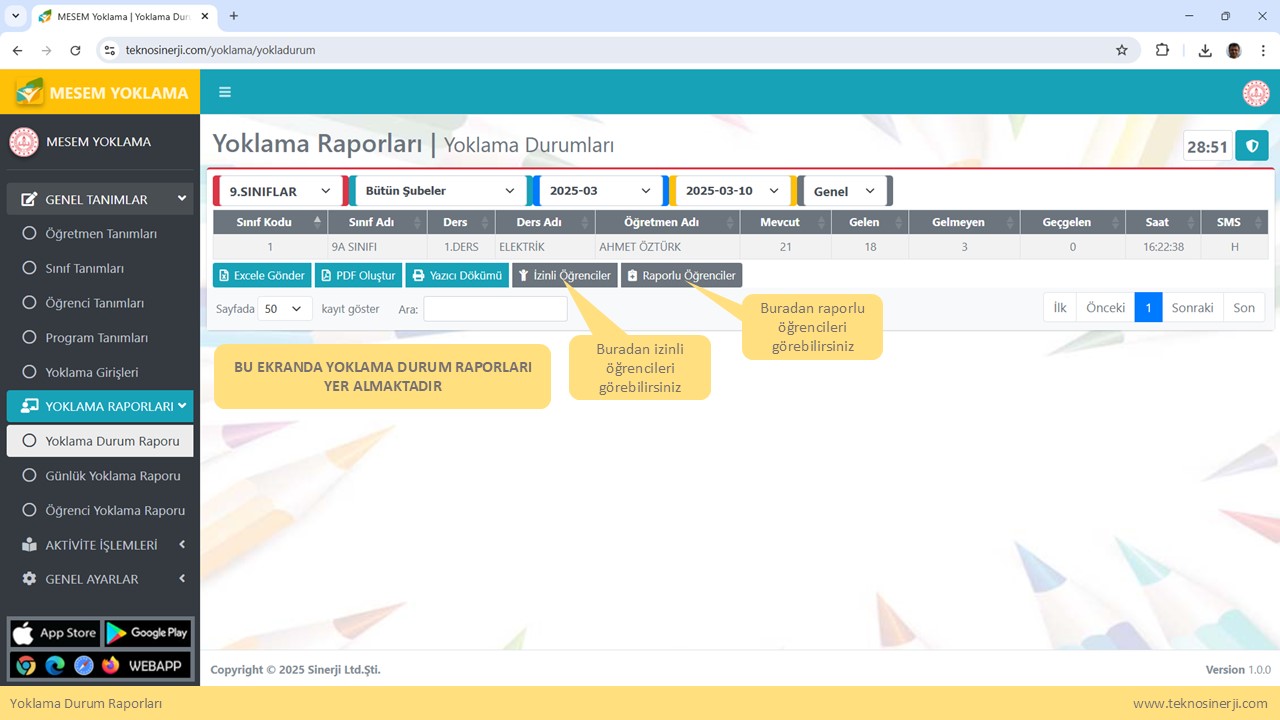Open Günlük Yoklama Raporu menu item

[112, 476]
